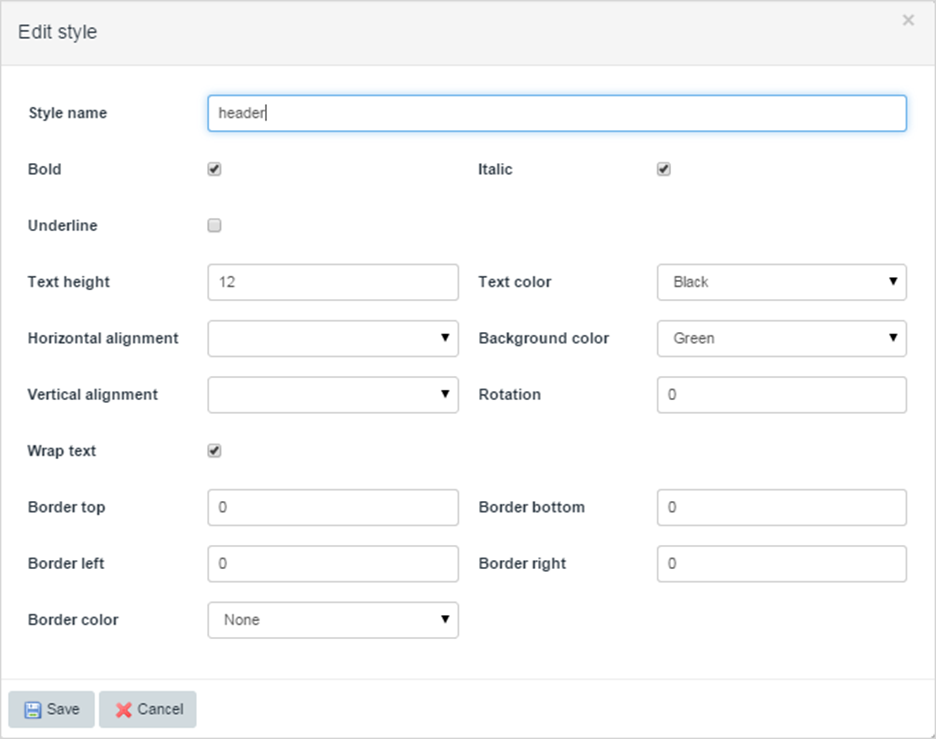Click the floppy disk Save icon
Viewport: 936px width, 739px height.
click(x=36, y=709)
